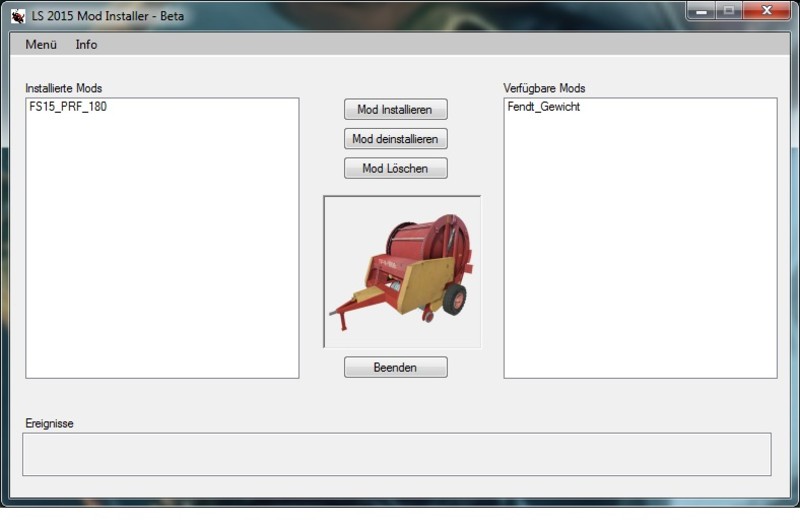
Task: Select FS15_PRF_180 in installed mods list
Action: click(67, 107)
